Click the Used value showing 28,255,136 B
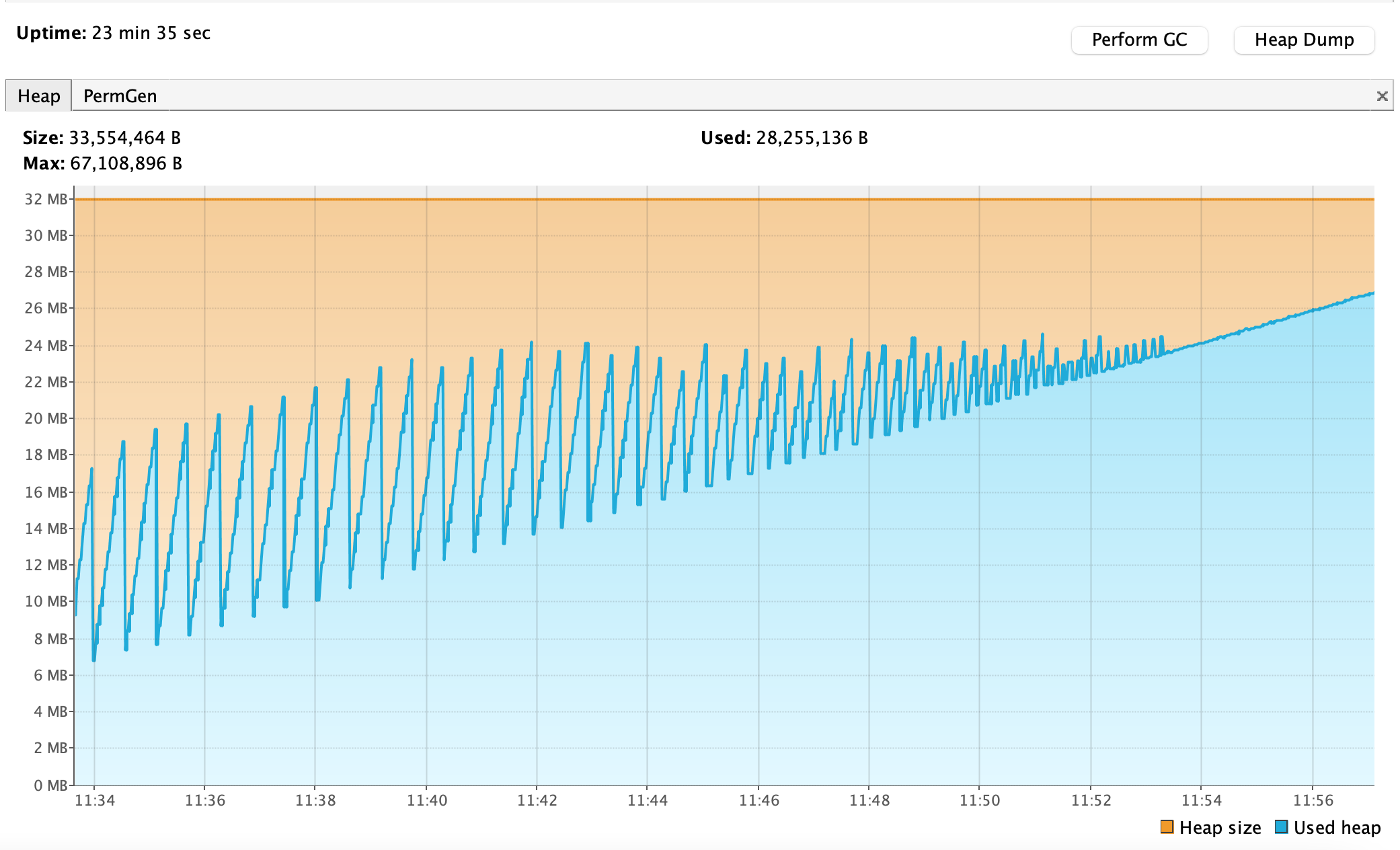 [x=810, y=137]
